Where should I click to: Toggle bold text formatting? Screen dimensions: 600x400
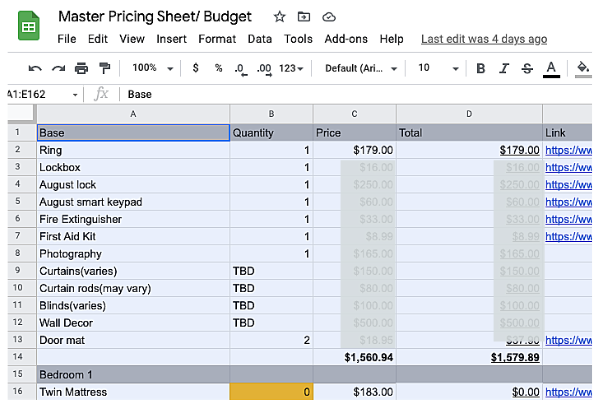[x=480, y=68]
